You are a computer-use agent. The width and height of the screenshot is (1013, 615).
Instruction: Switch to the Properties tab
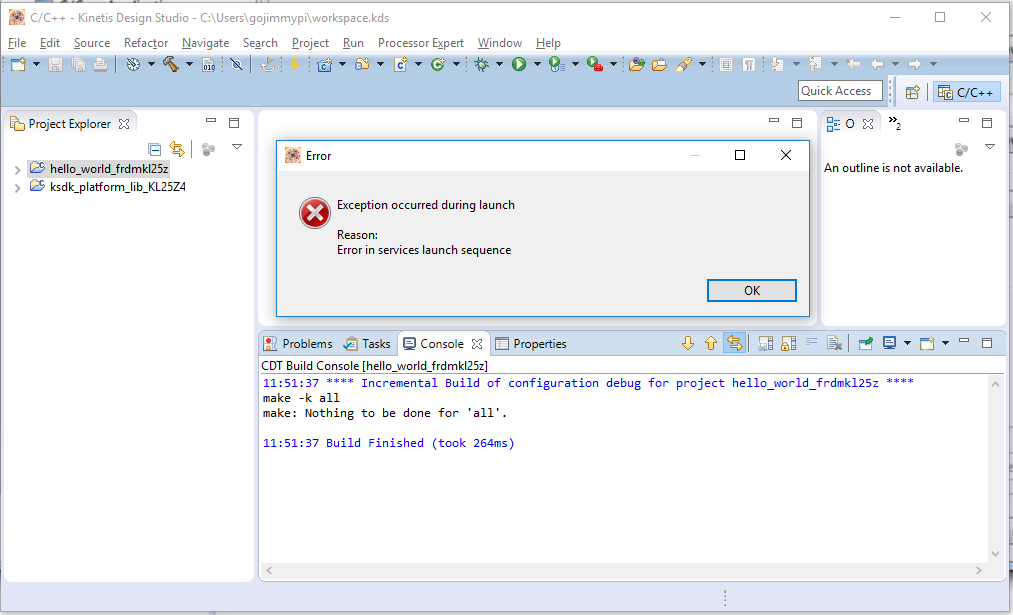[531, 344]
